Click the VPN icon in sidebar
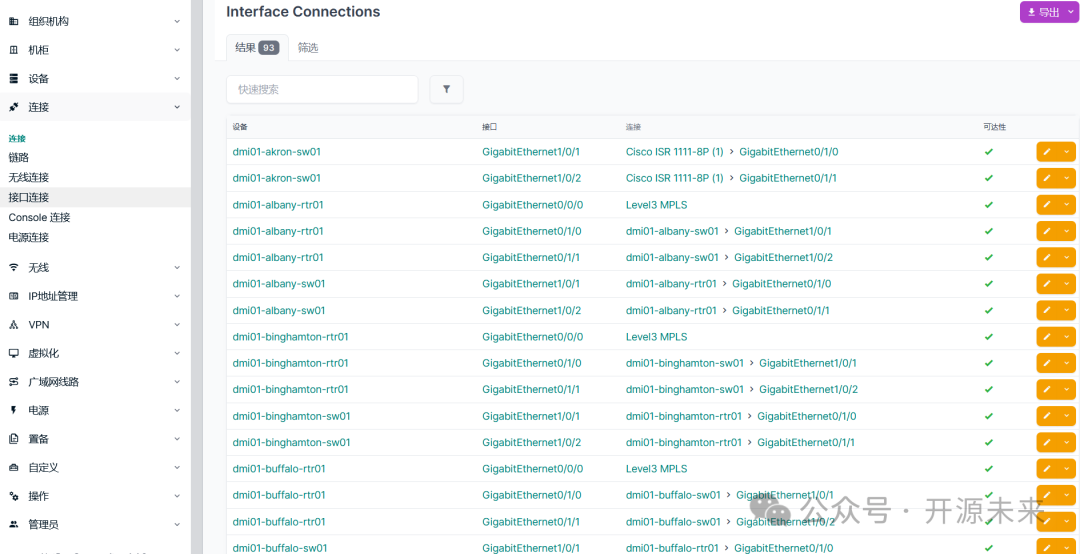This screenshot has height=554, width=1080. [x=13, y=325]
